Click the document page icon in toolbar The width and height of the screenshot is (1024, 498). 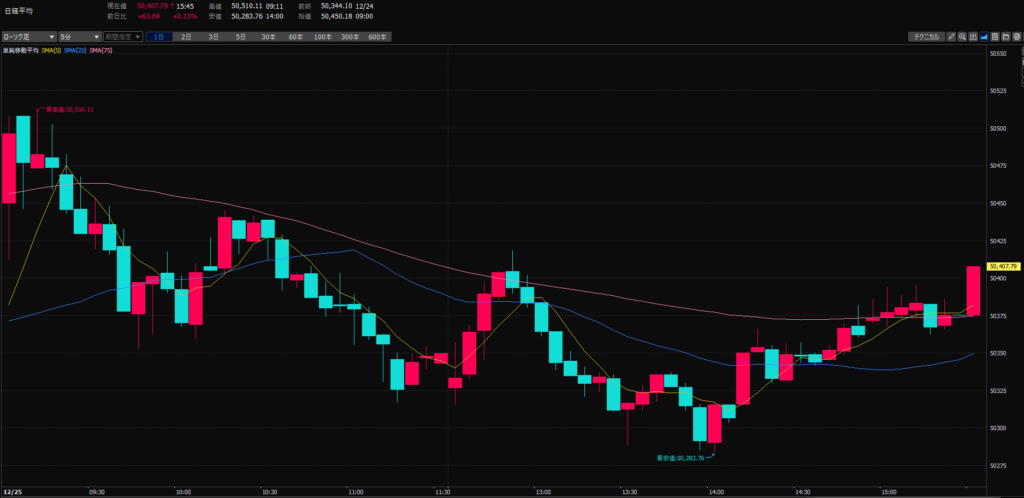[x=995, y=37]
